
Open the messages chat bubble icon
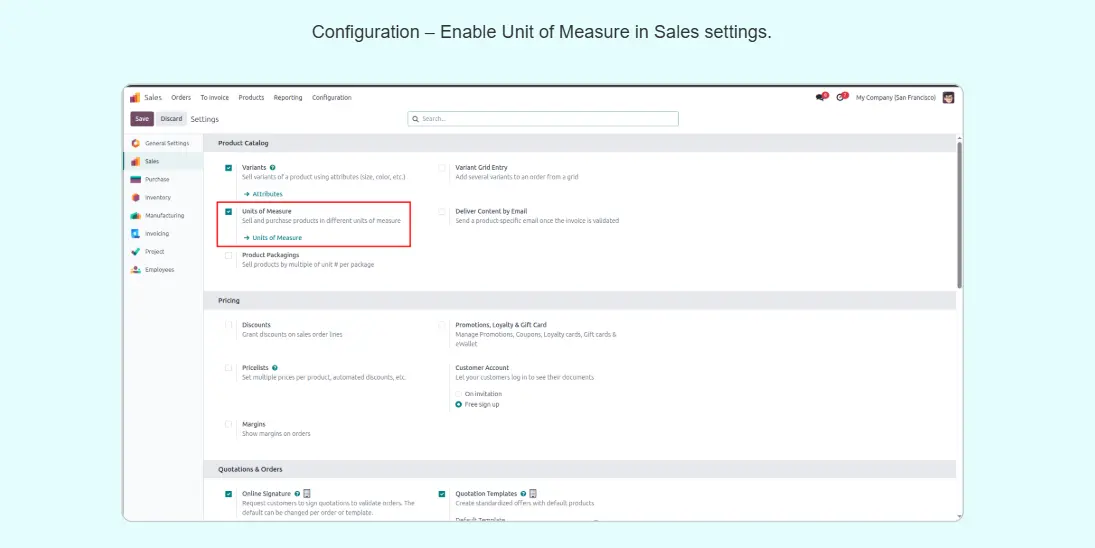[821, 97]
